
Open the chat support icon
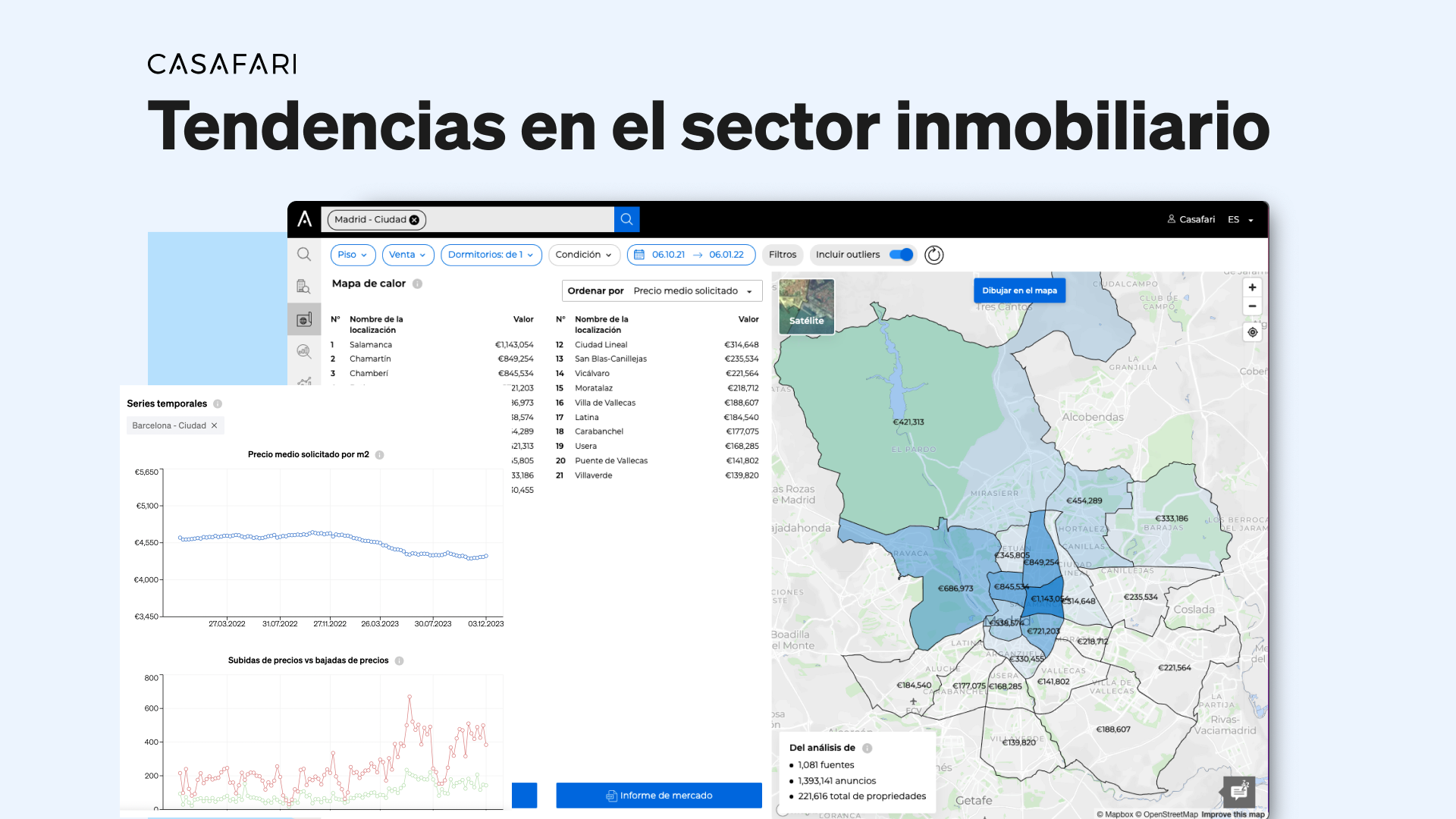pyautogui.click(x=1239, y=792)
